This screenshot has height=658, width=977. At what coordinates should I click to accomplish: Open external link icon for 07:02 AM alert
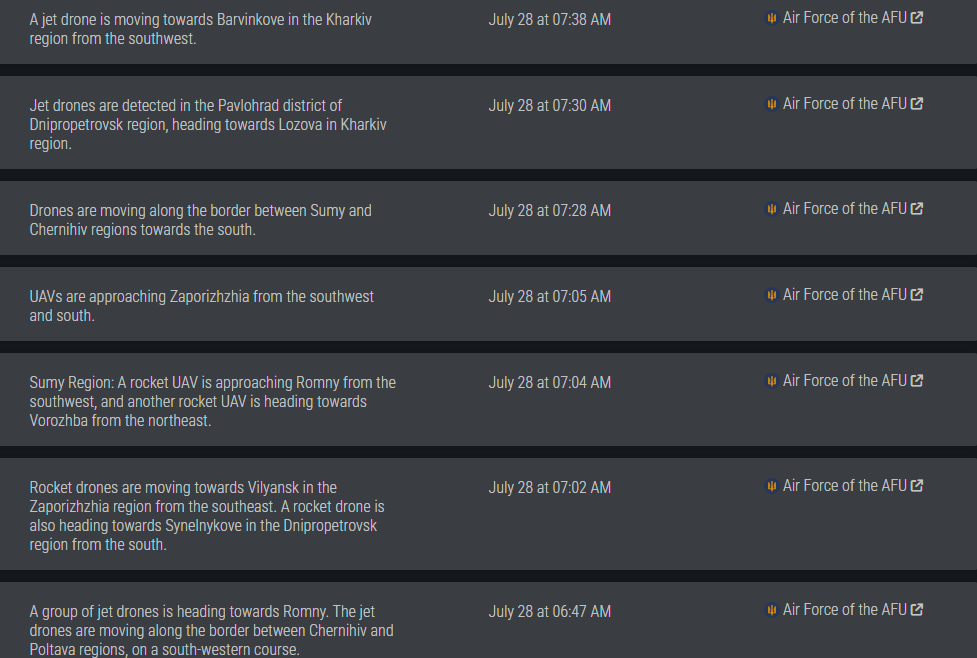[917, 485]
